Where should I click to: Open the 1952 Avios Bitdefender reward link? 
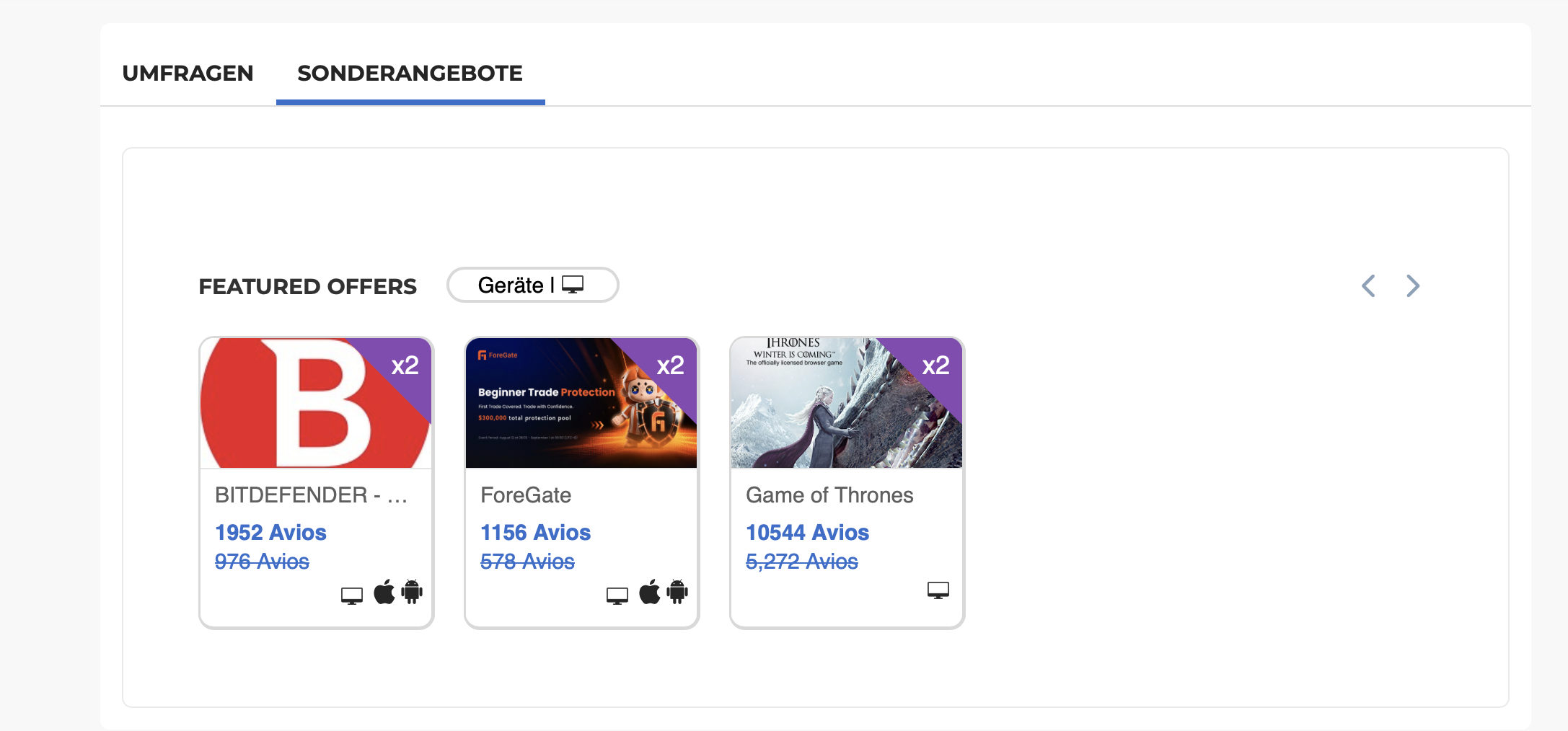(270, 532)
